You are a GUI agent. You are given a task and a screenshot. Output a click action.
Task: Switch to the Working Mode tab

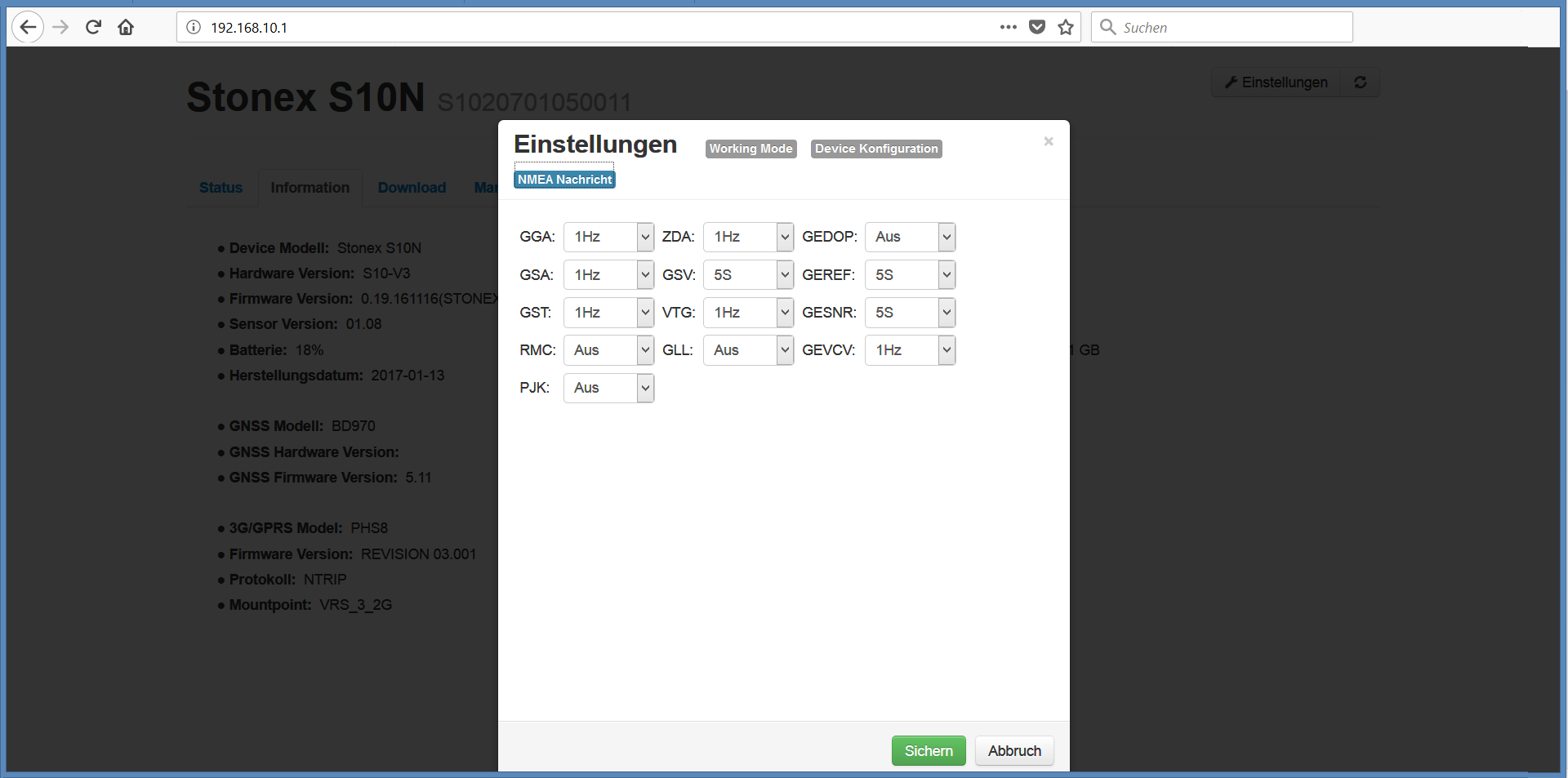point(751,149)
